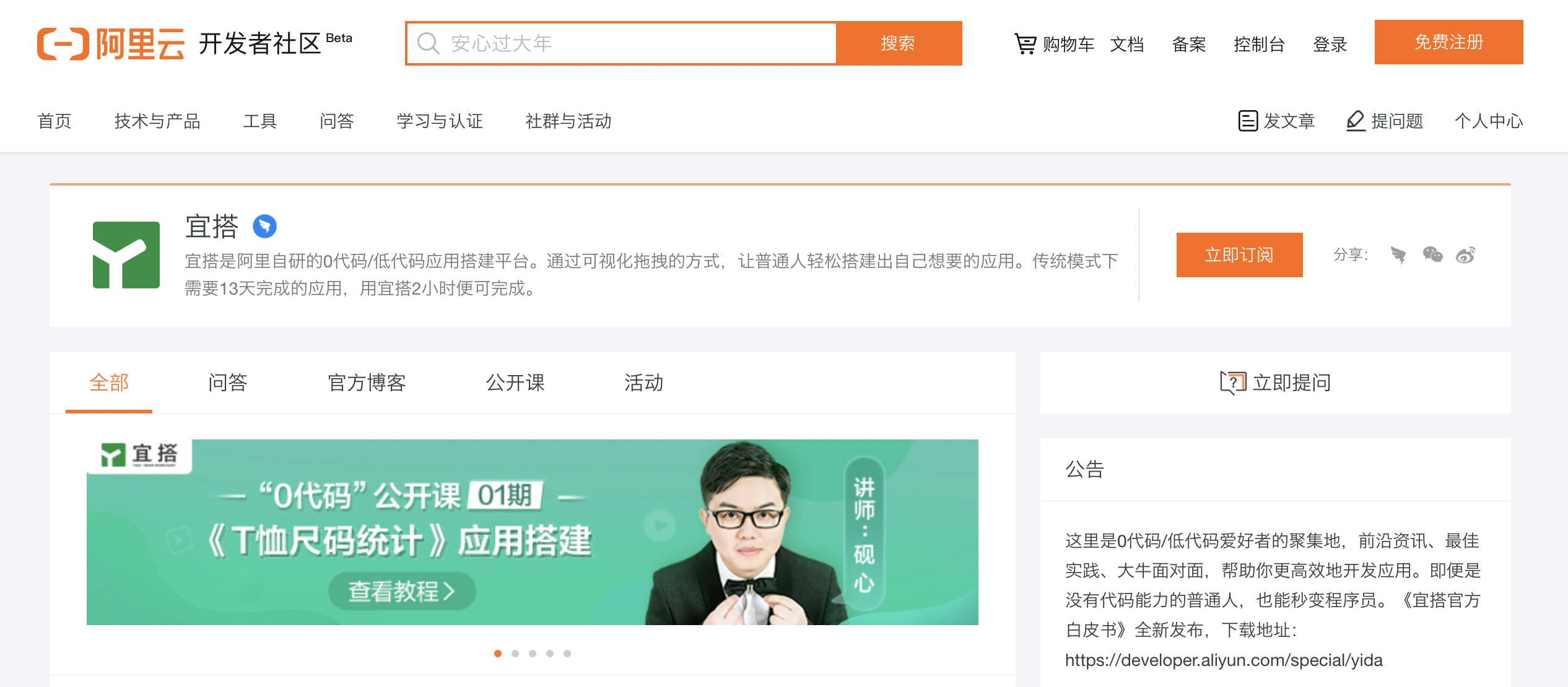Open the shopping cart icon

point(1025,44)
